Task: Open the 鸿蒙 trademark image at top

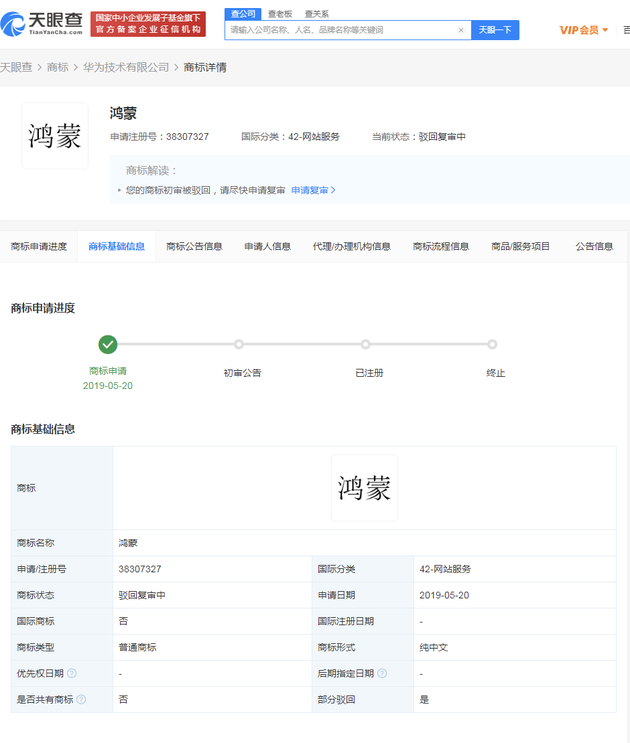Action: (55, 136)
